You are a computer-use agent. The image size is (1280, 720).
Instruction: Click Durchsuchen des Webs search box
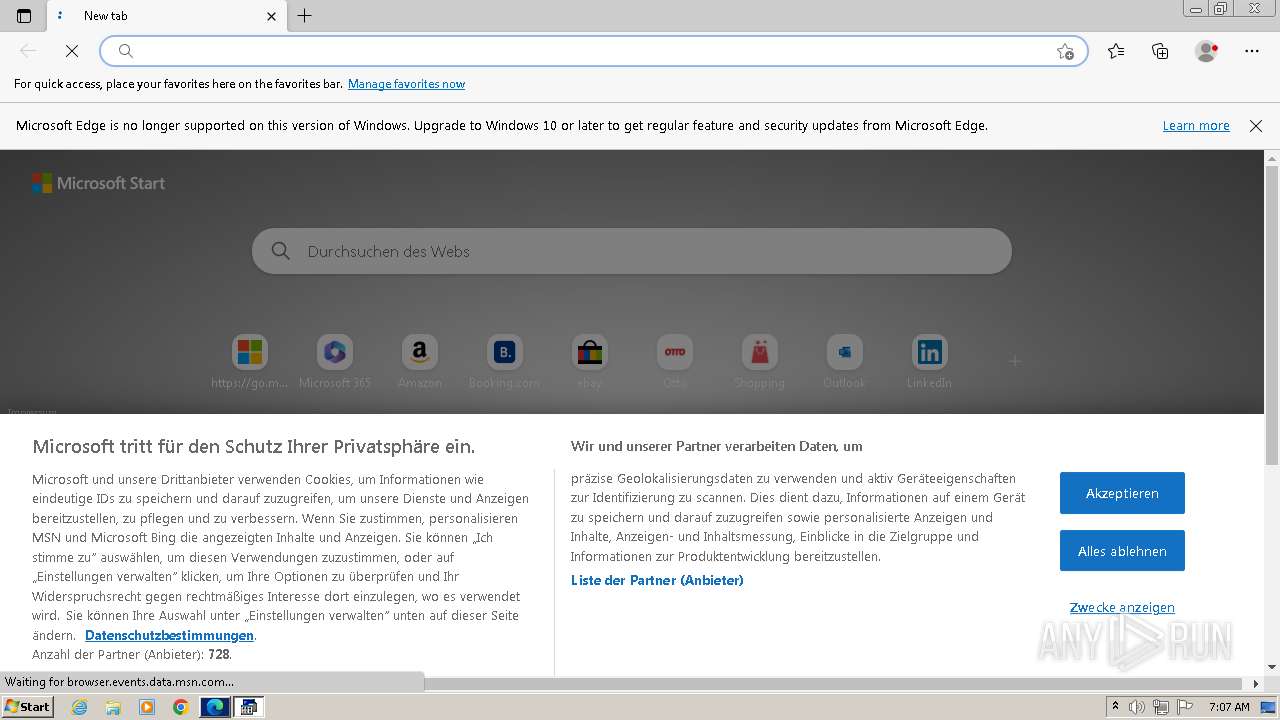(x=632, y=251)
